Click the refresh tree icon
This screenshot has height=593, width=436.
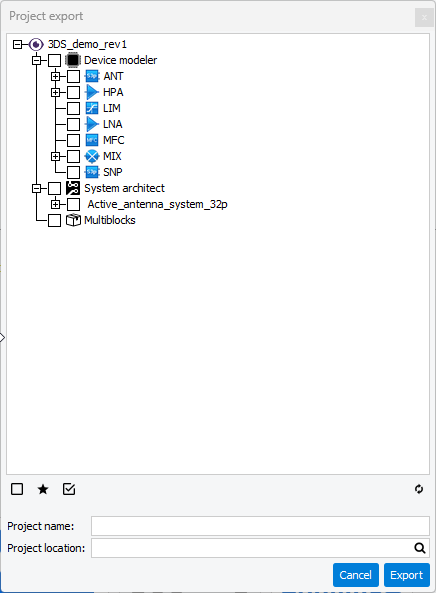click(x=419, y=489)
